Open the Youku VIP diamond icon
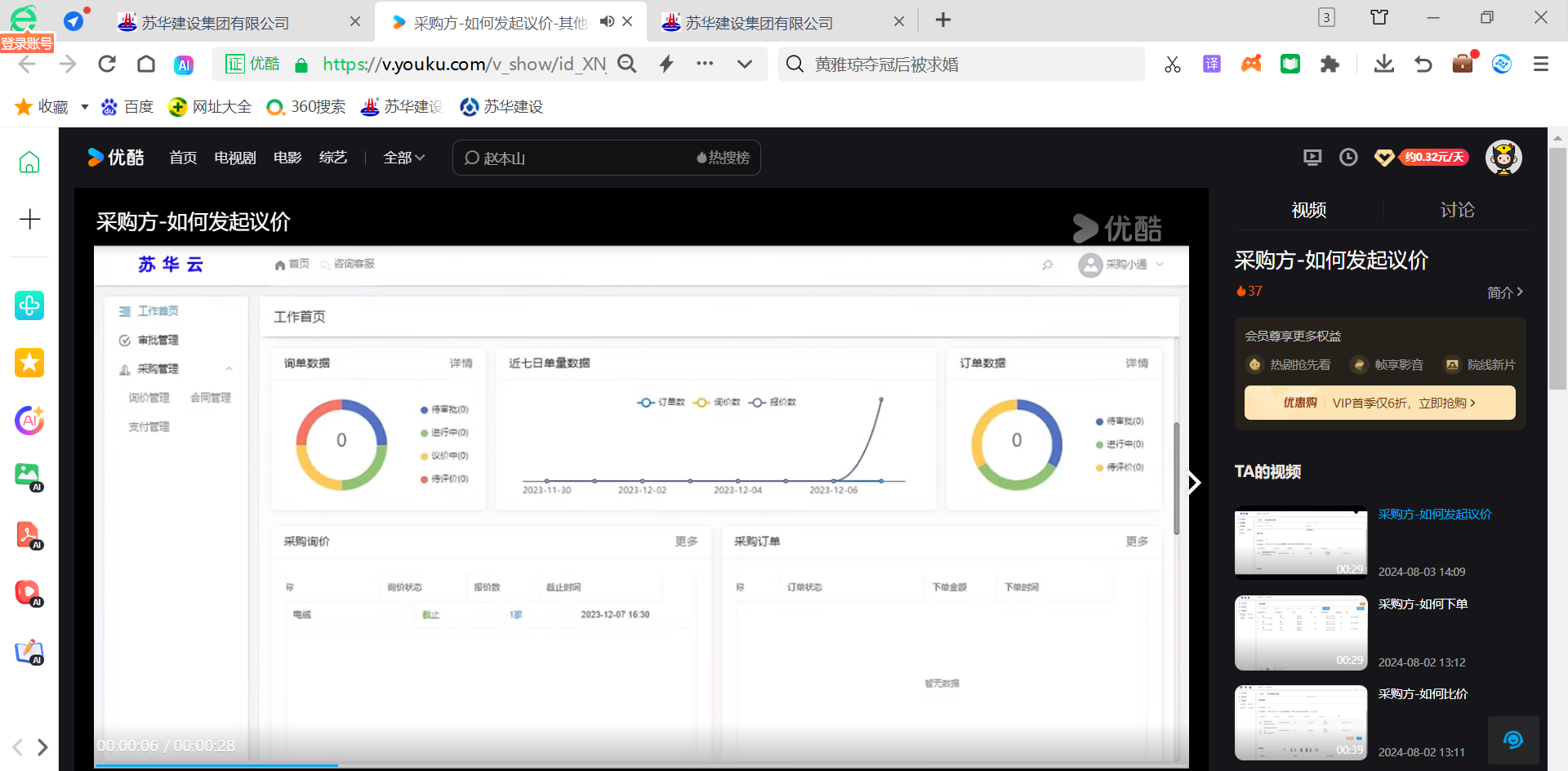Screen dimensions: 1568x771 tap(1384, 158)
